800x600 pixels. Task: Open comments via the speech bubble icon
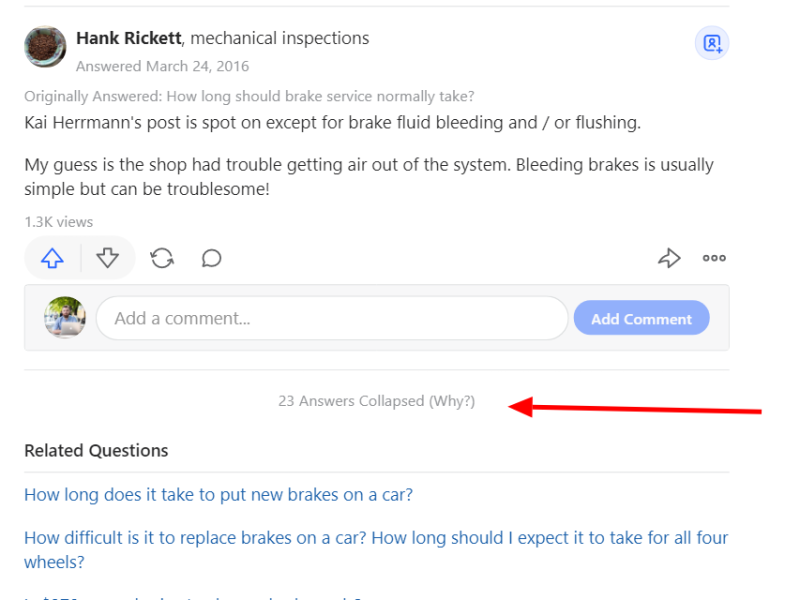211,258
